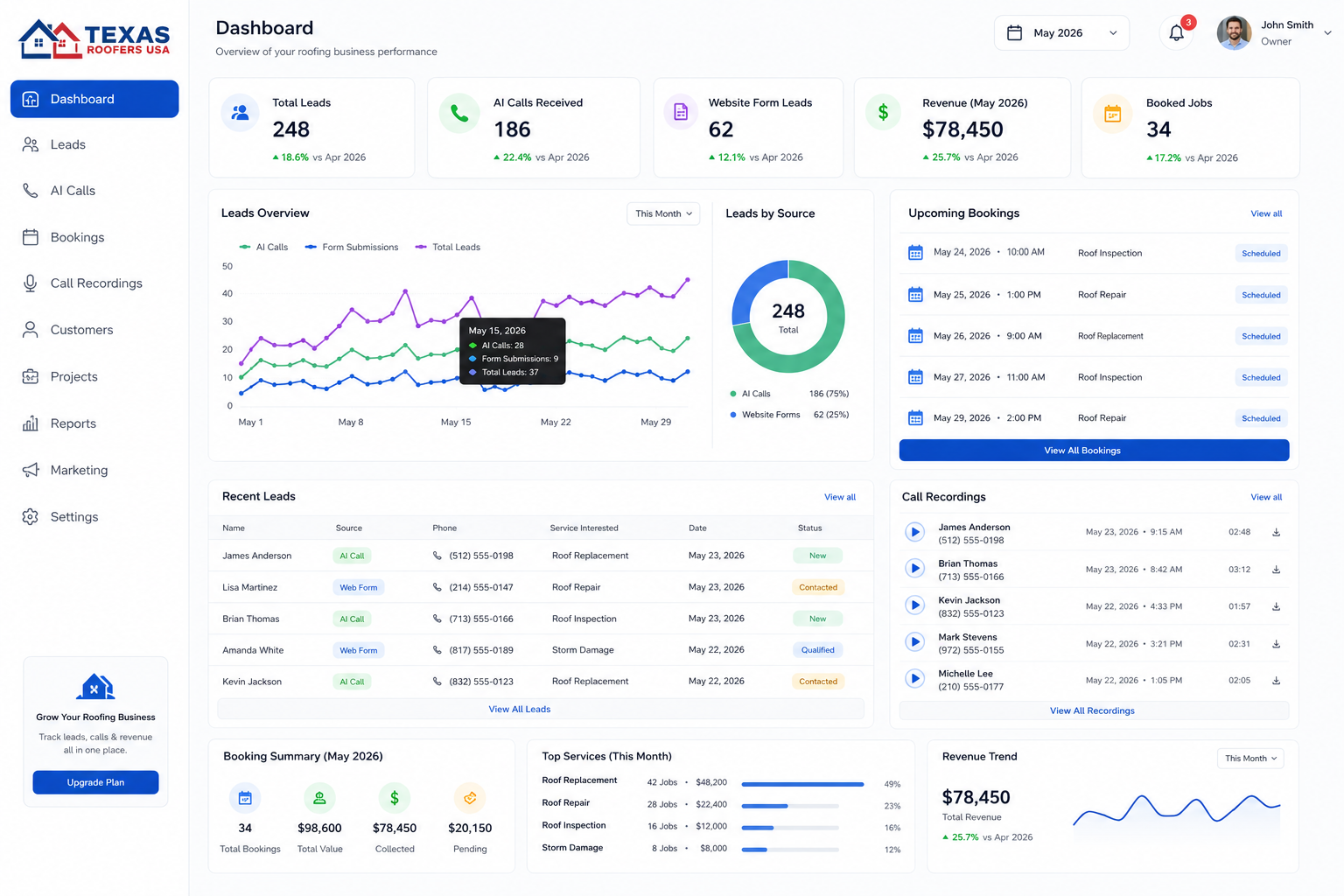The image size is (1344, 896).
Task: Download Brian Thomas's 03:12 recording
Action: click(1276, 570)
